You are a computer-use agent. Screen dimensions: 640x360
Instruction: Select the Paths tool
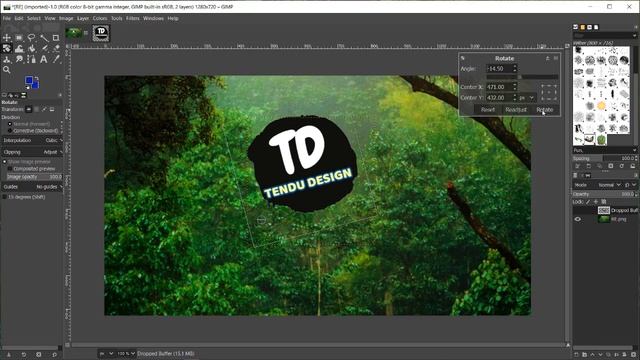pos(31,59)
